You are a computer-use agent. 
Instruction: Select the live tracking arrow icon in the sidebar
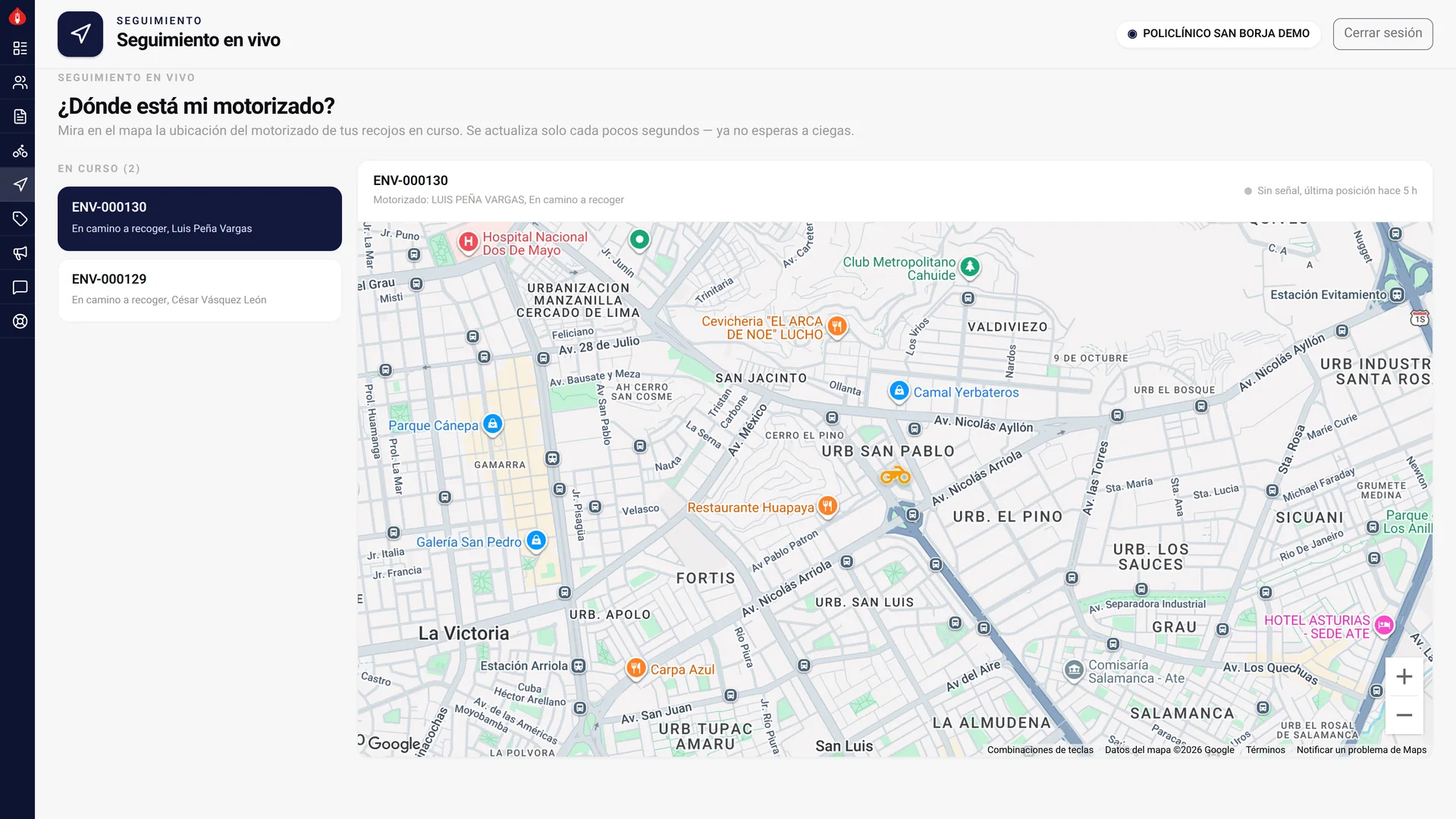click(x=20, y=185)
